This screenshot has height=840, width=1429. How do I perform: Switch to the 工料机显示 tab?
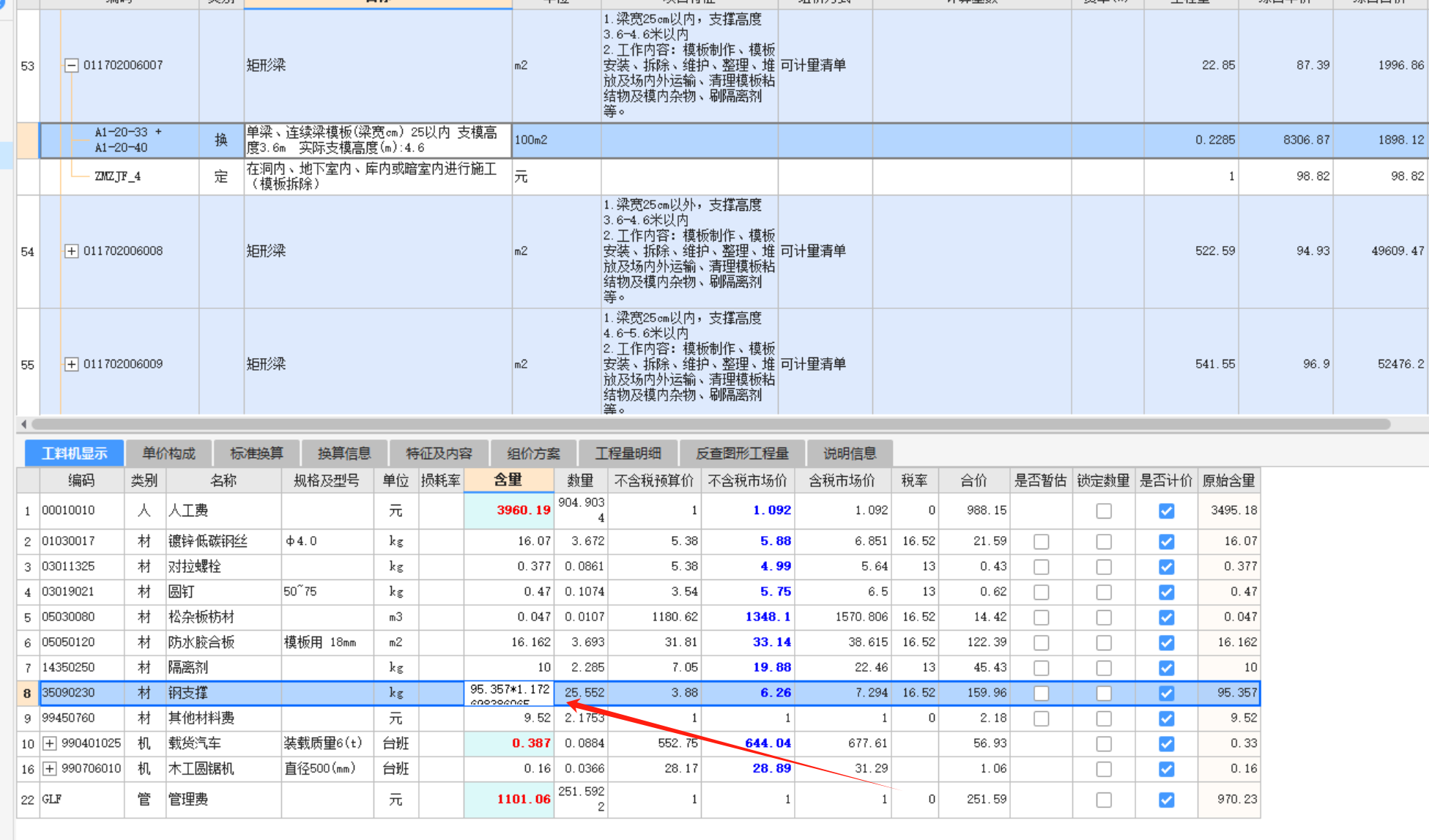[74, 453]
